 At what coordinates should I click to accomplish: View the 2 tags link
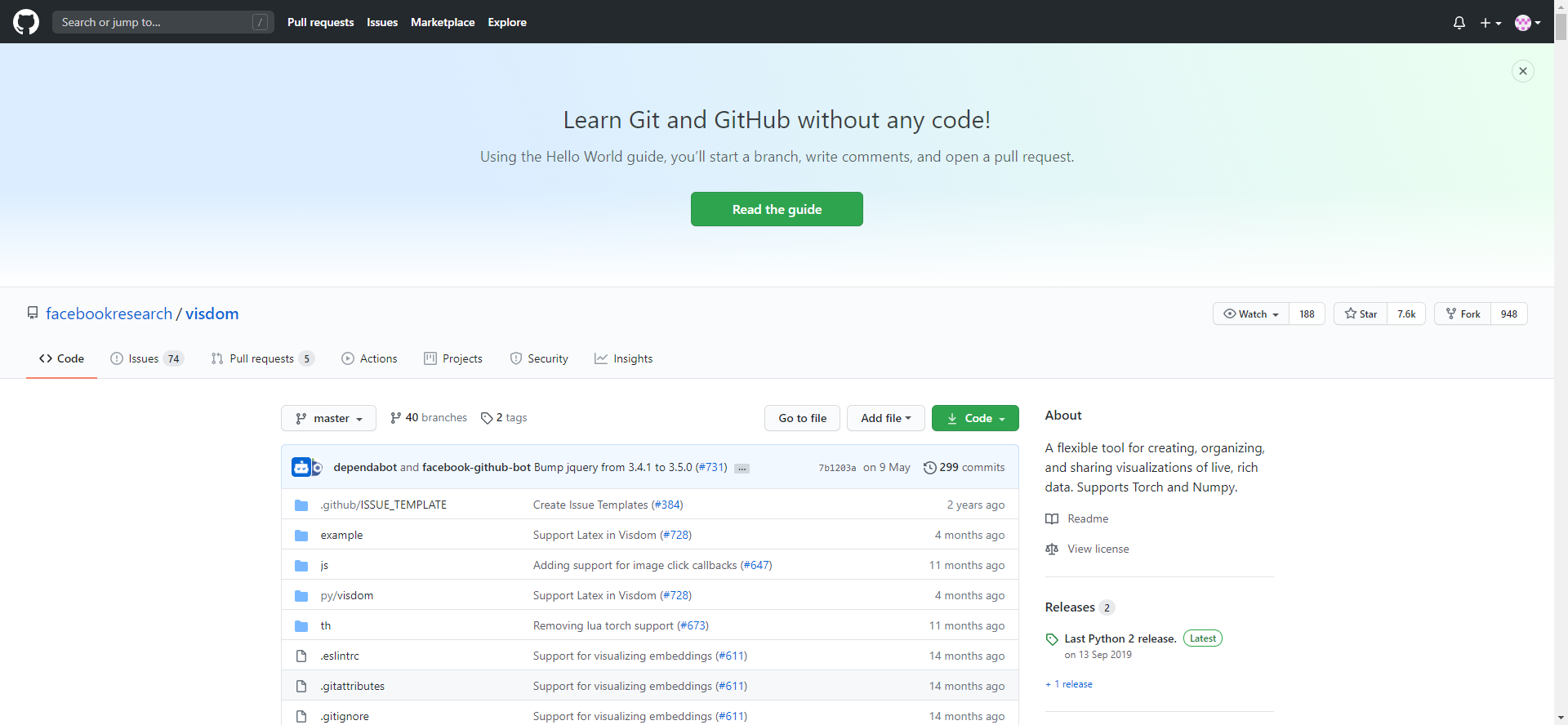(504, 417)
